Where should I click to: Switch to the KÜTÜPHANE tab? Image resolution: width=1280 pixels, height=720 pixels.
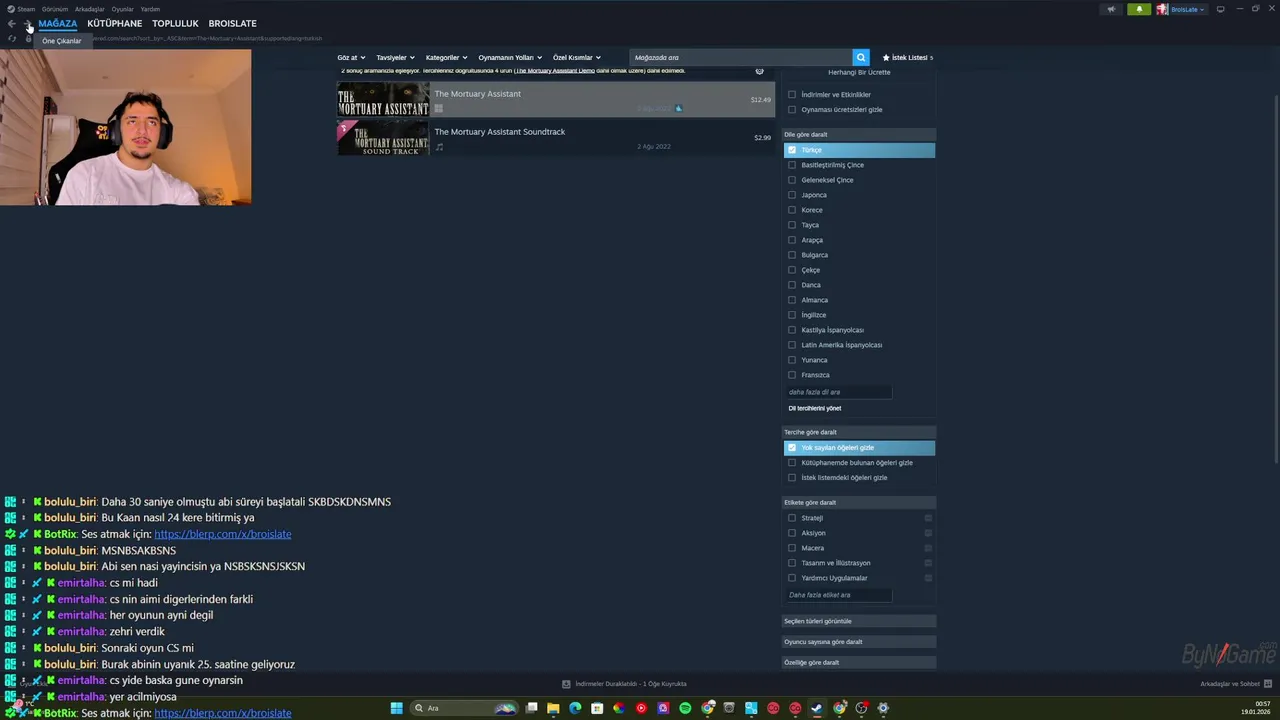(x=115, y=24)
